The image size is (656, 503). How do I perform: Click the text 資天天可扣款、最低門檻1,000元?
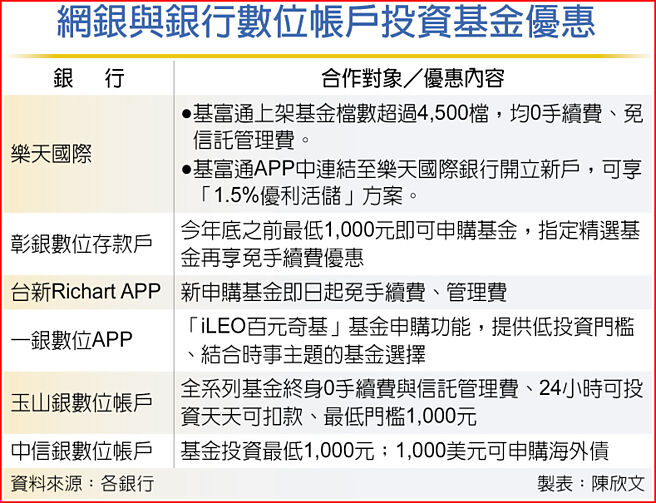328,416
